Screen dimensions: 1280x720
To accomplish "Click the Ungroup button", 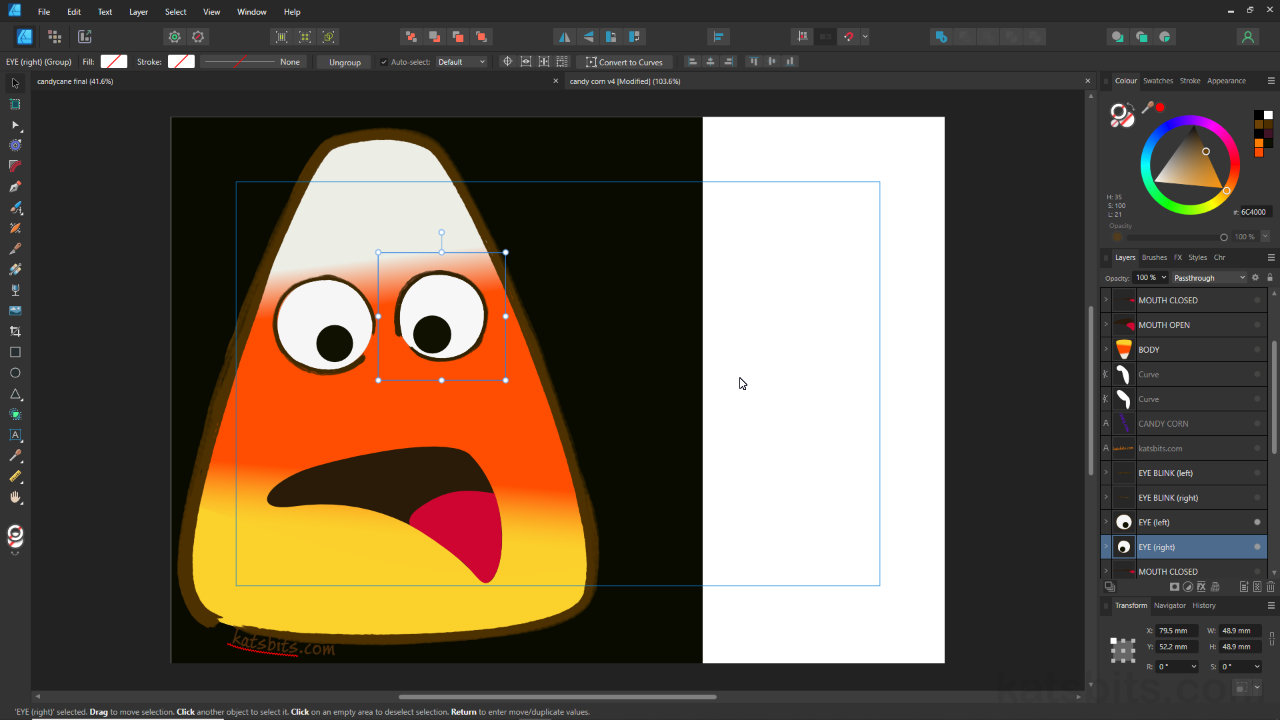I will click(x=345, y=62).
